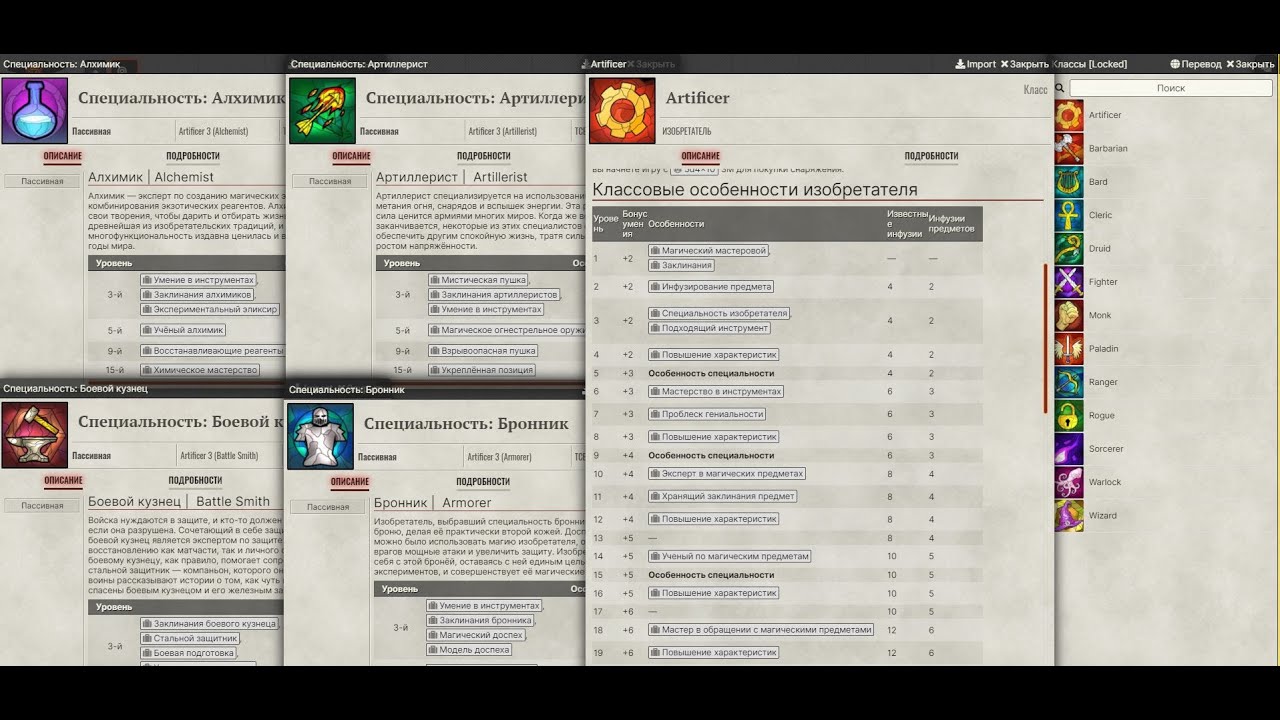Open the Хранящий заклинания предмет link
Image resolution: width=1280 pixels, height=720 pixels.
[x=722, y=497]
